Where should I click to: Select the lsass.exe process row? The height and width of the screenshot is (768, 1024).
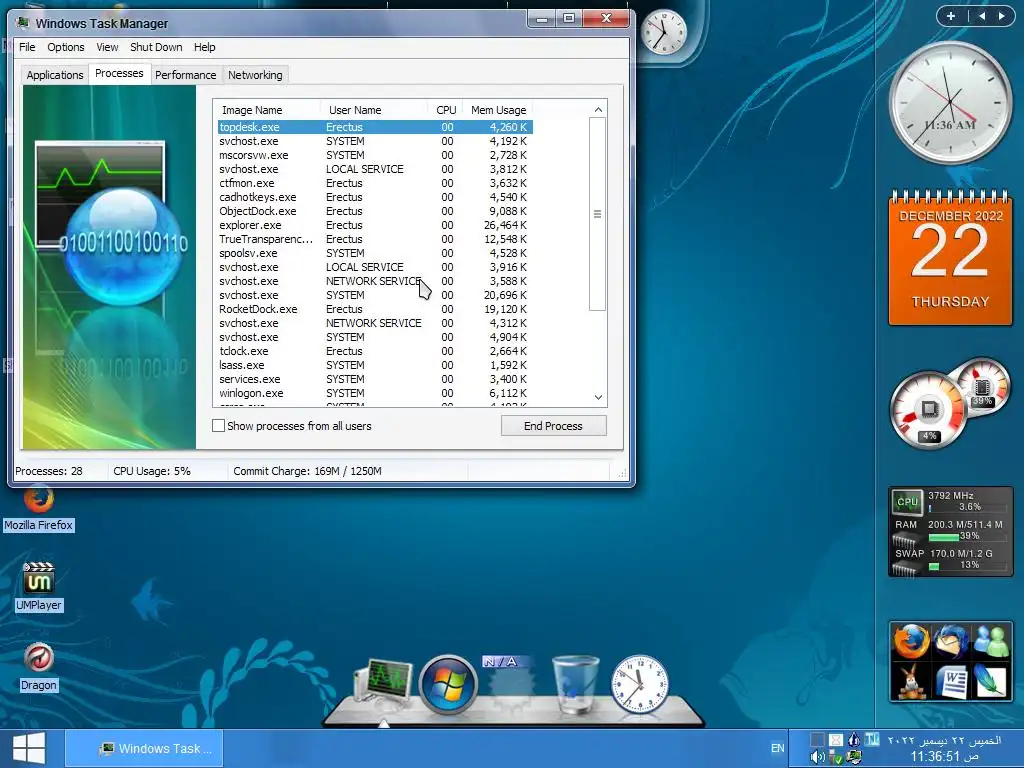(x=375, y=365)
